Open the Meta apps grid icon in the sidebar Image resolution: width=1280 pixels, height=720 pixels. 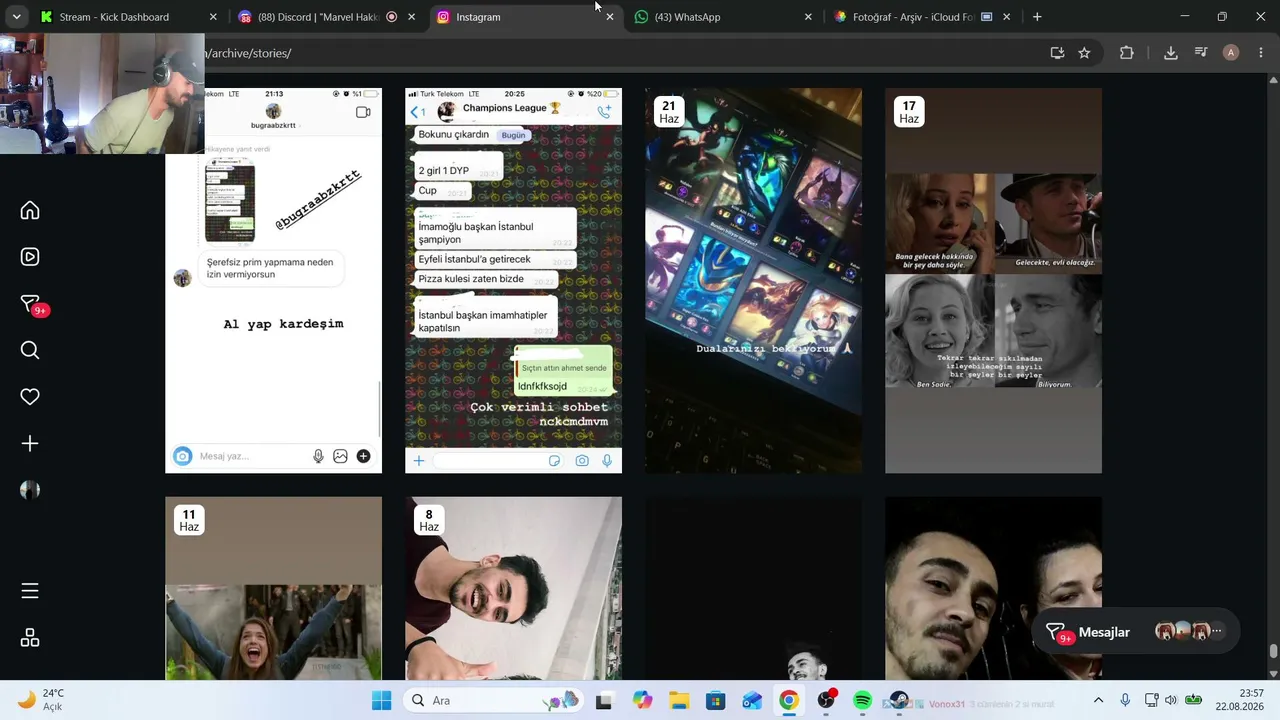30,638
